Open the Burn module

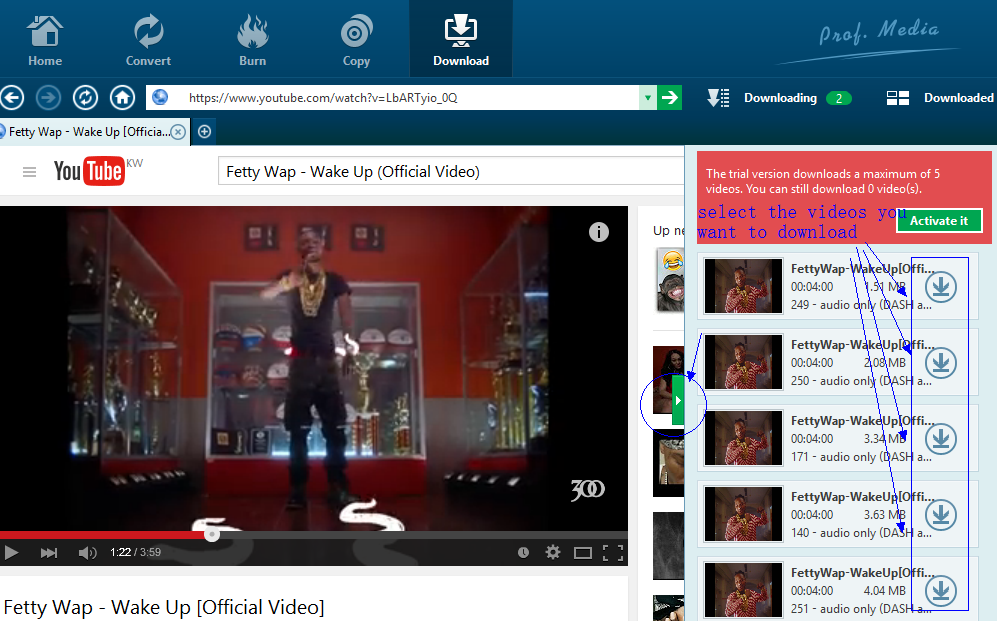pos(252,41)
